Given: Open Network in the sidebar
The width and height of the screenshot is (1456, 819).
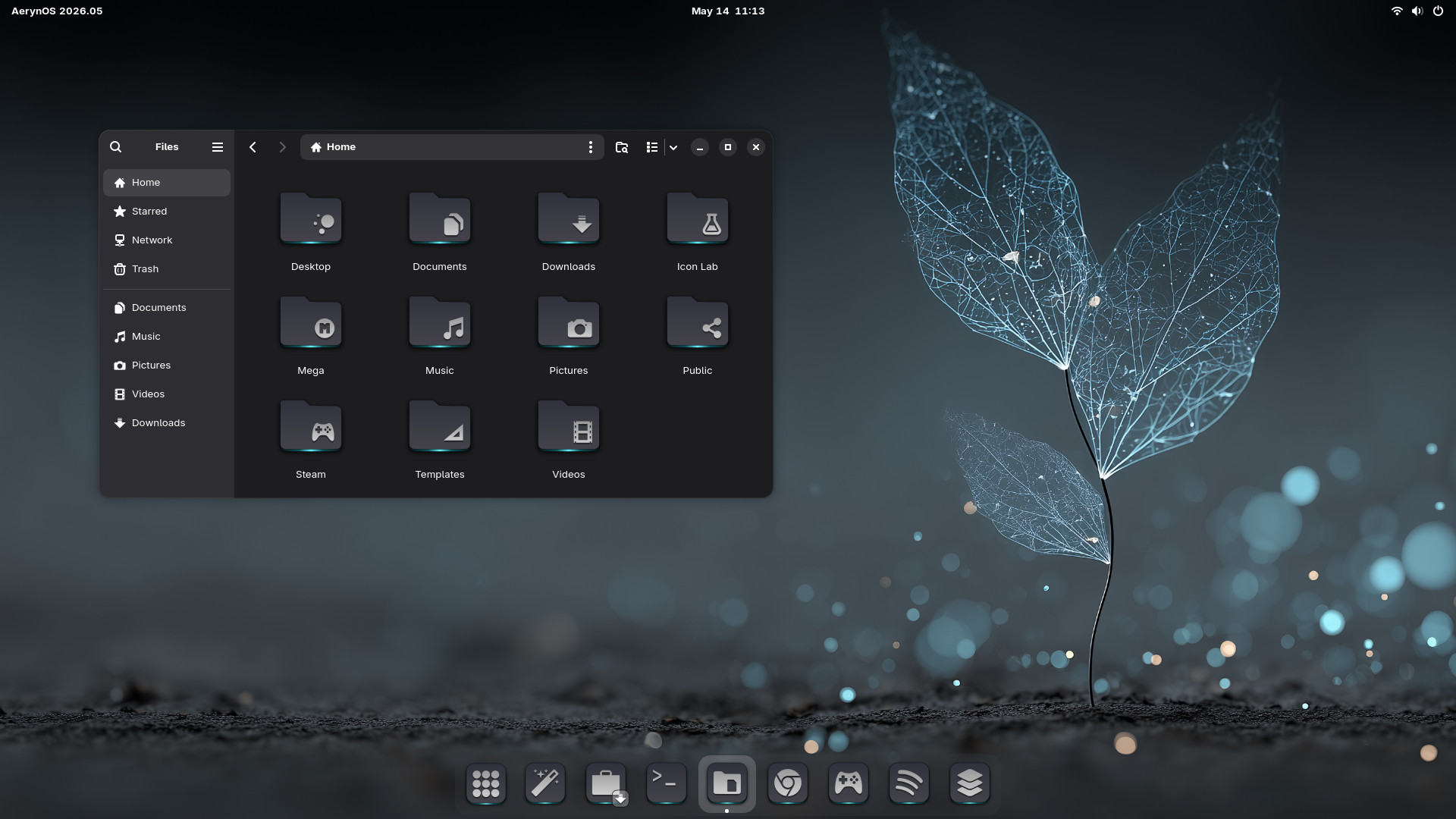Looking at the screenshot, I should 167,240.
